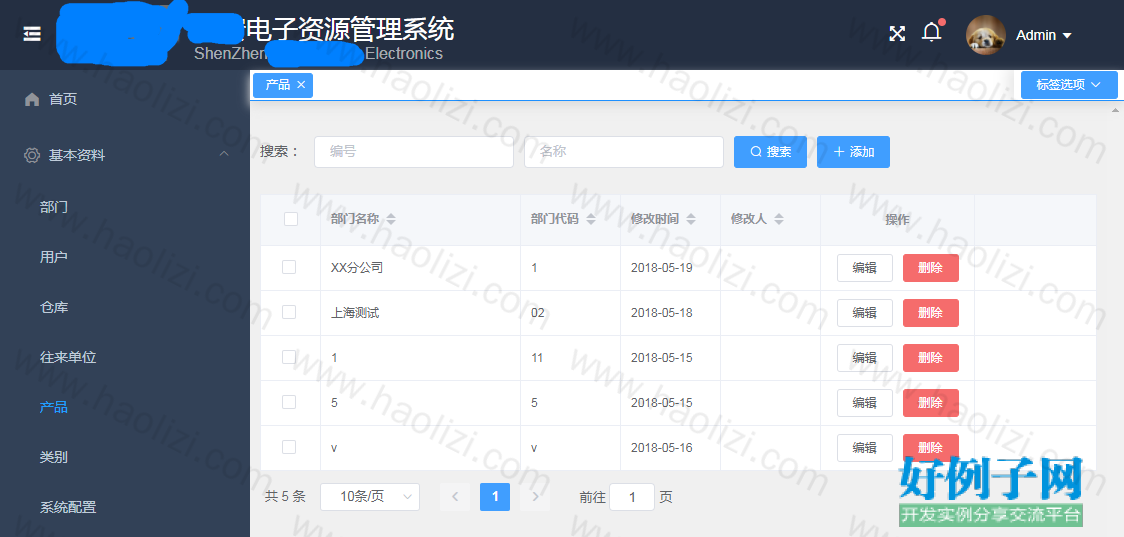Switch to the 产品 tab
The image size is (1124, 537).
277,85
